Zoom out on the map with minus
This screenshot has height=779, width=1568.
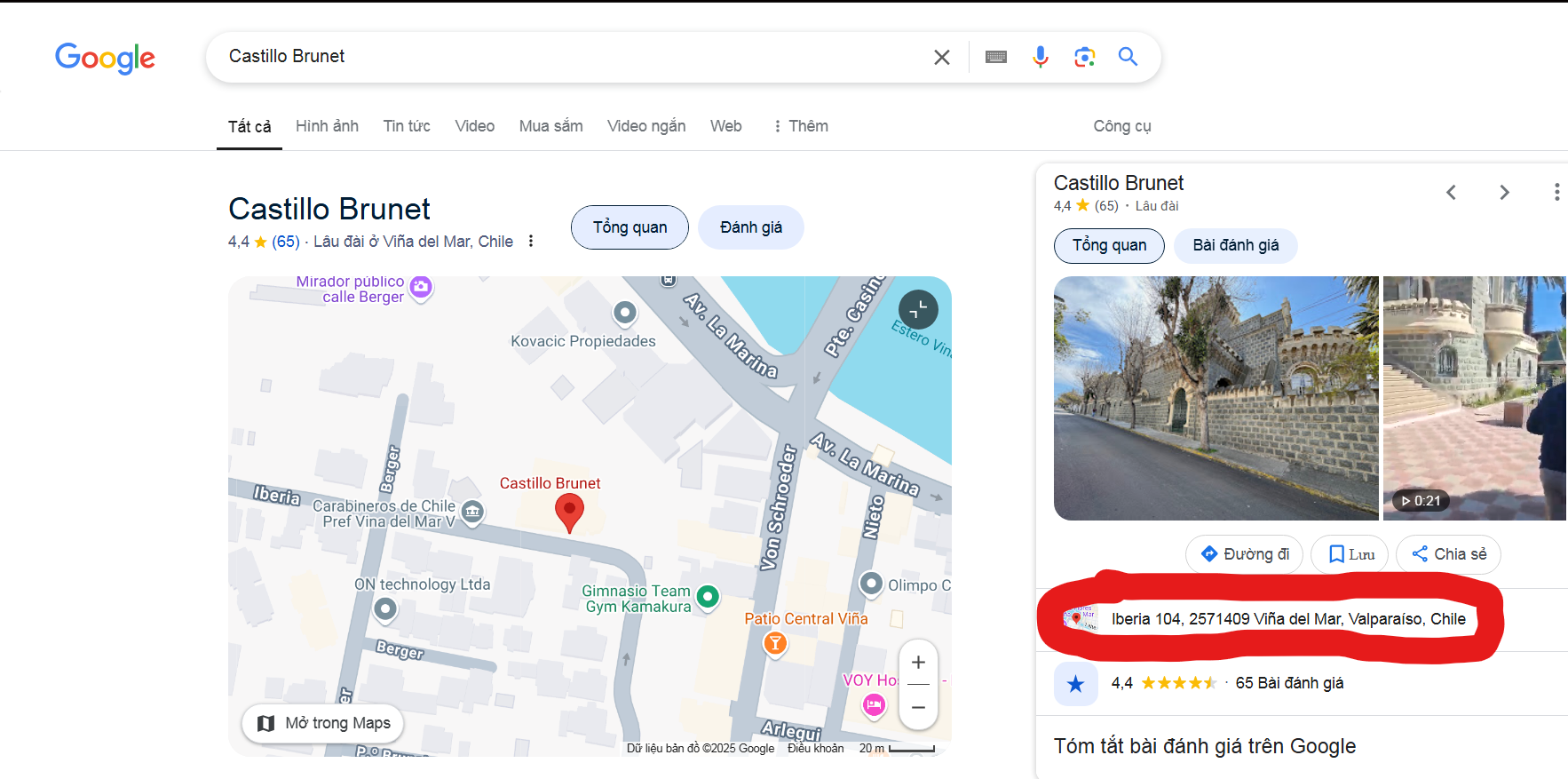tap(918, 707)
